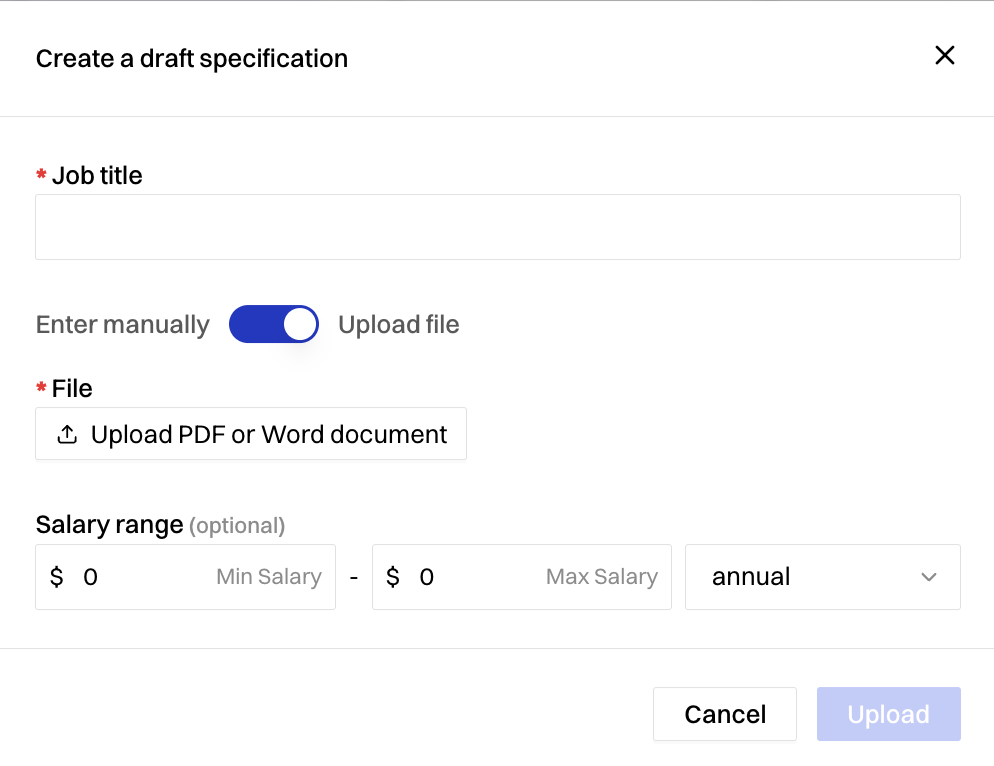Click the disabled Upload button
This screenshot has height=766, width=994.
click(x=889, y=714)
